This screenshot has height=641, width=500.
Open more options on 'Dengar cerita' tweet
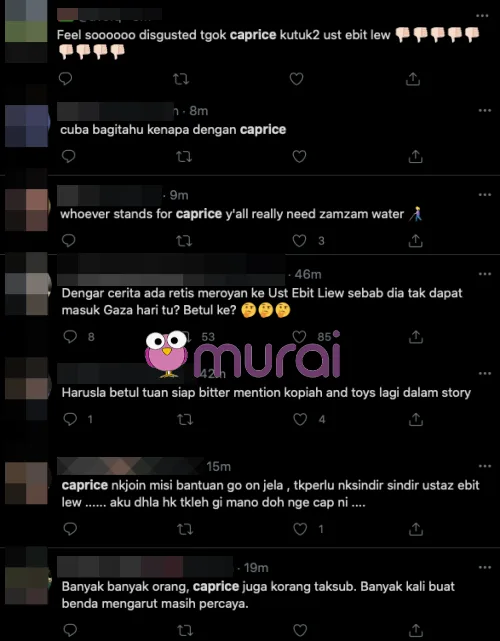484,274
